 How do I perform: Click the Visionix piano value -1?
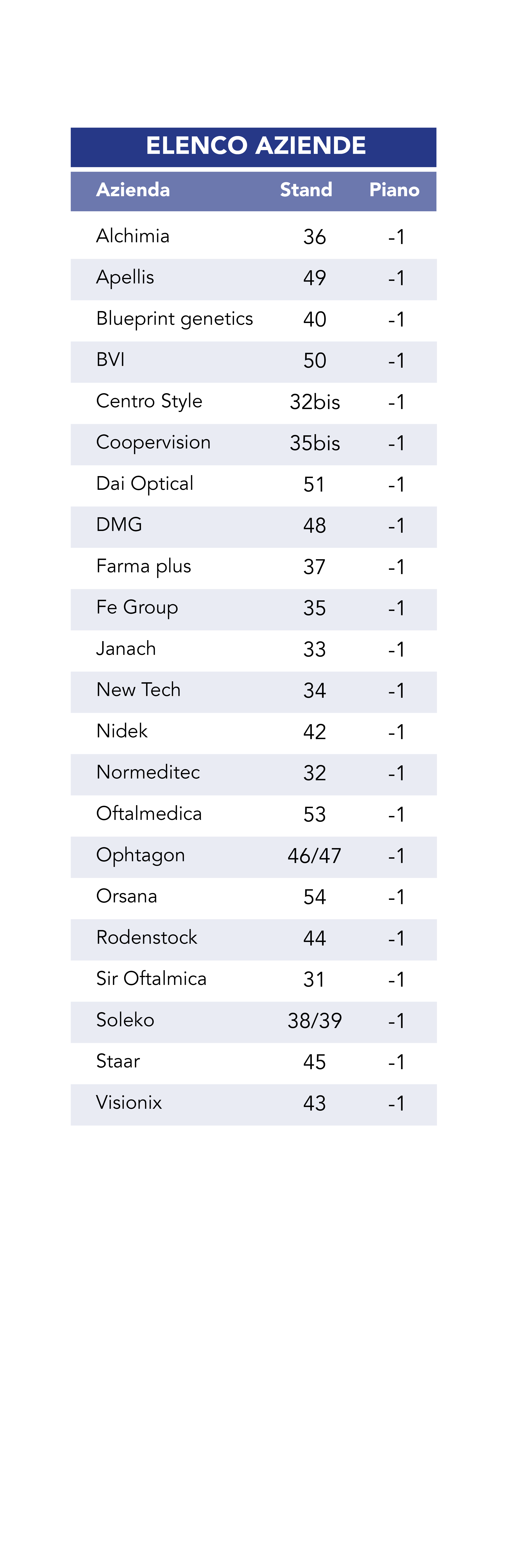(396, 1103)
